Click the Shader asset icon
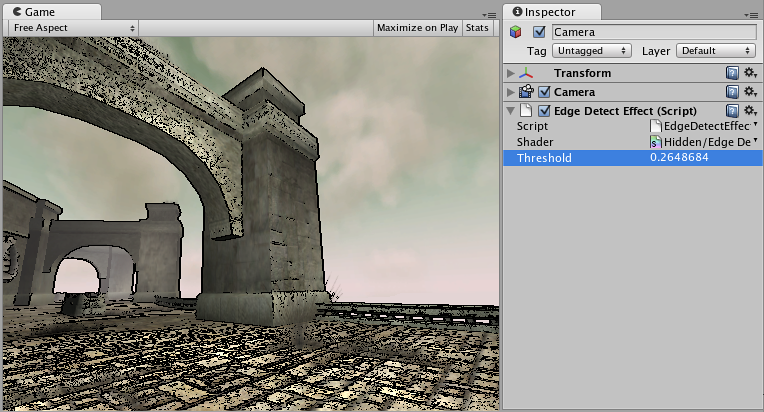 656,142
